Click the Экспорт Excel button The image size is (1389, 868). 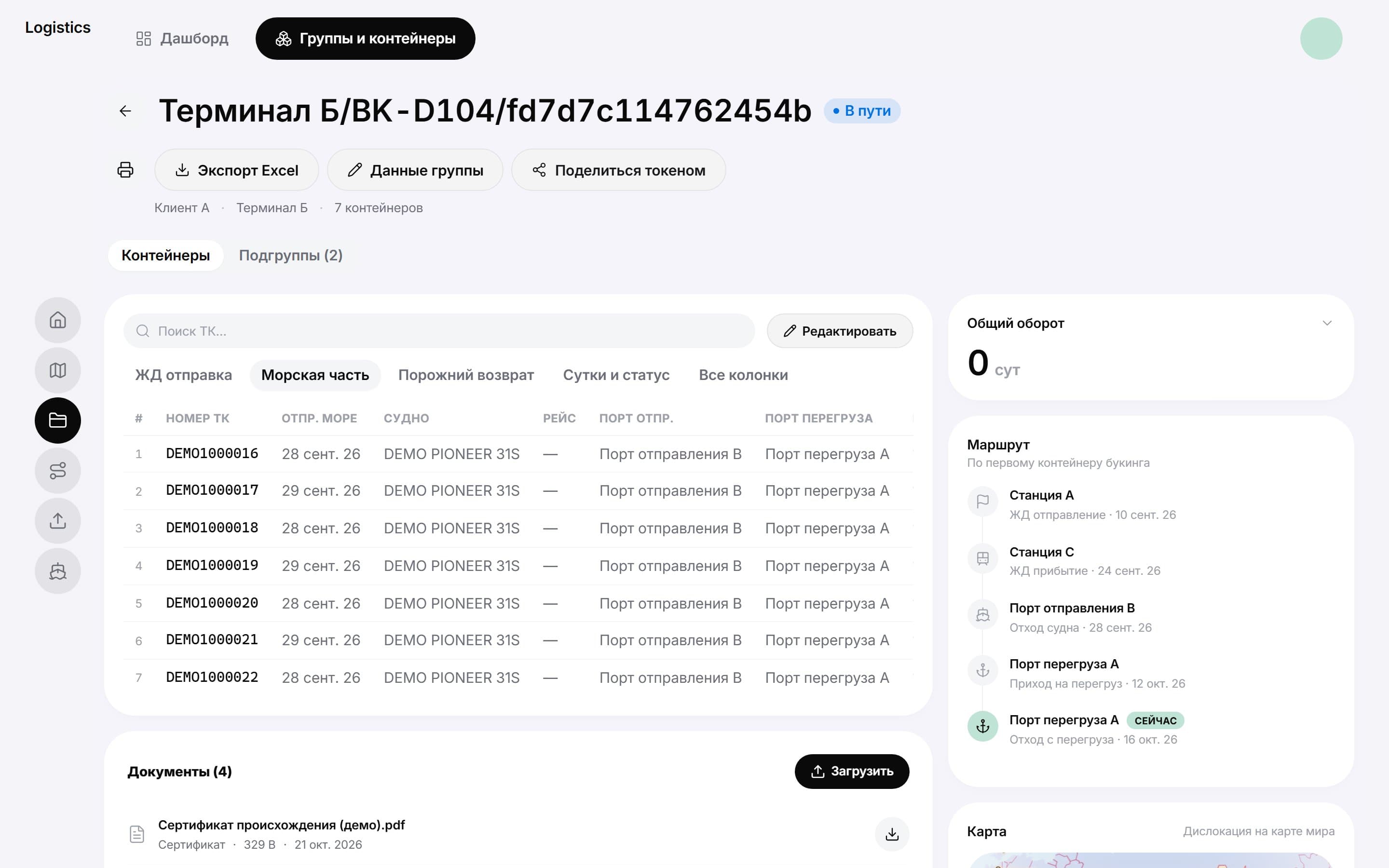point(236,170)
